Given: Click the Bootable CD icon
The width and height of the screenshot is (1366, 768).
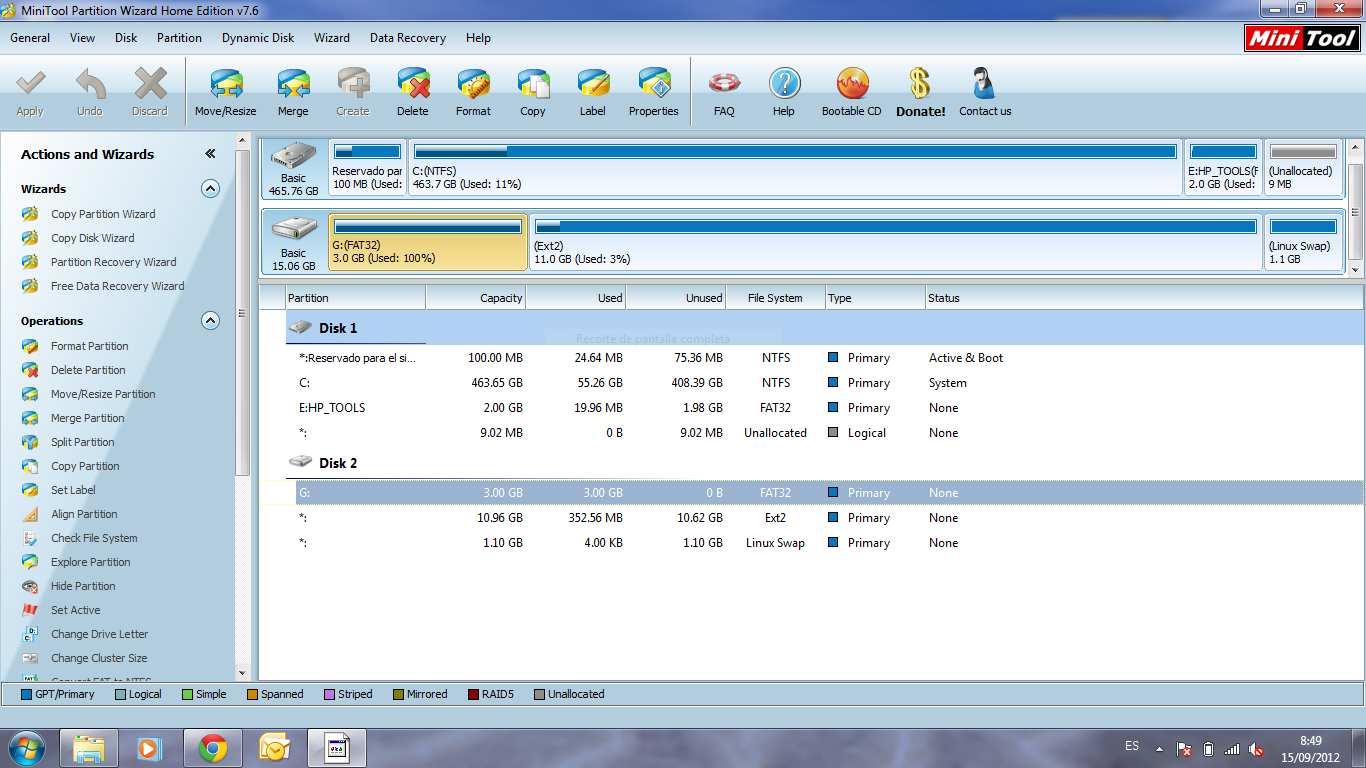Looking at the screenshot, I should click(852, 84).
